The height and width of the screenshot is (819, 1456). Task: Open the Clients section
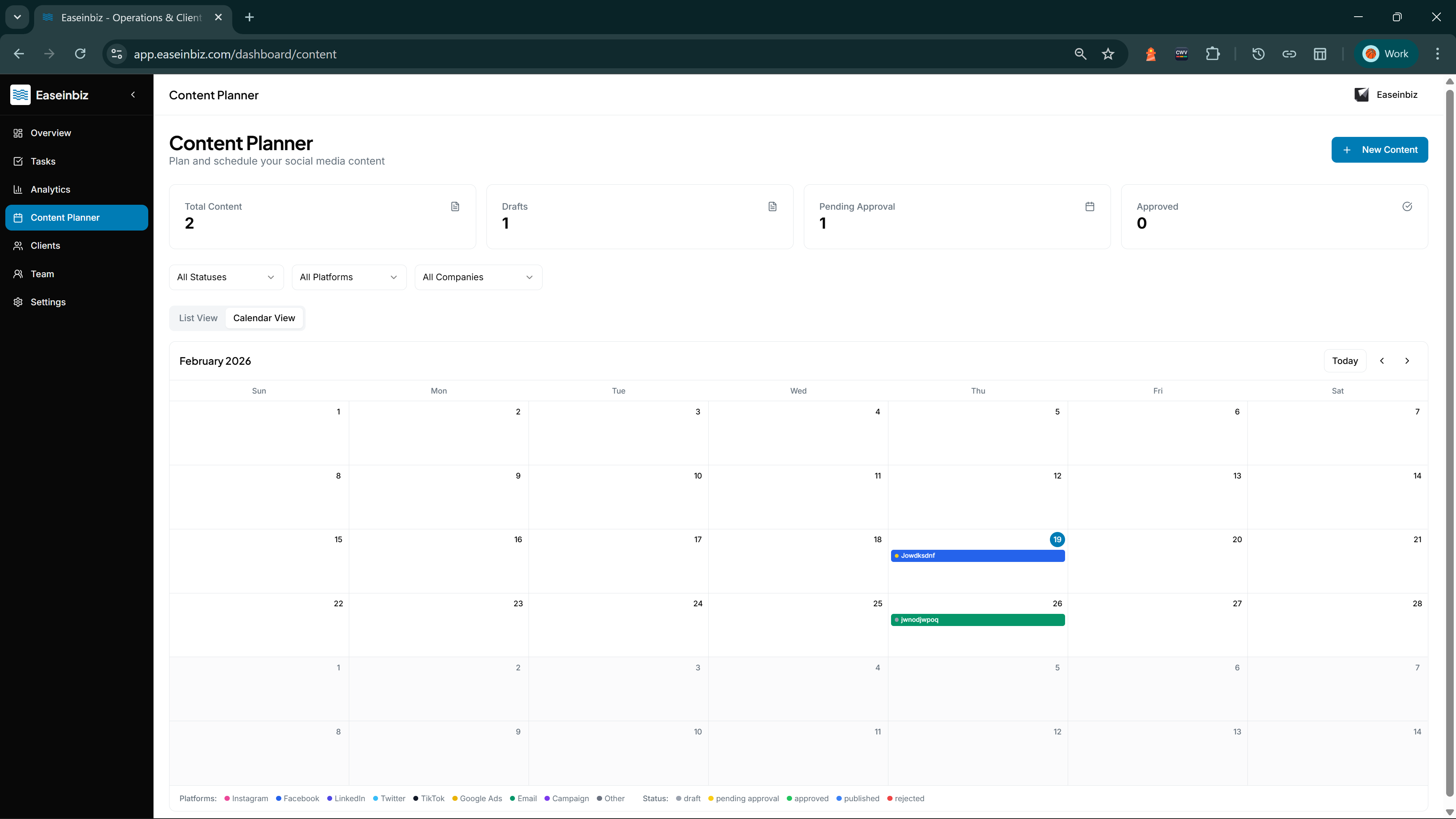[x=45, y=245]
